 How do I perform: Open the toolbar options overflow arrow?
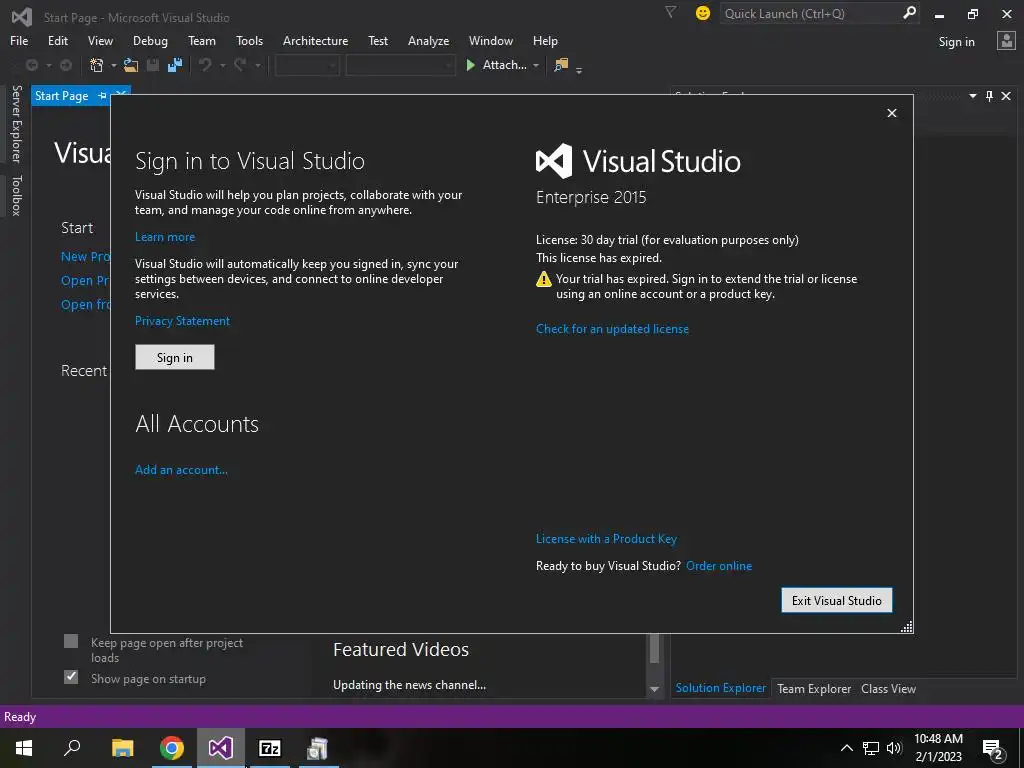pos(579,70)
